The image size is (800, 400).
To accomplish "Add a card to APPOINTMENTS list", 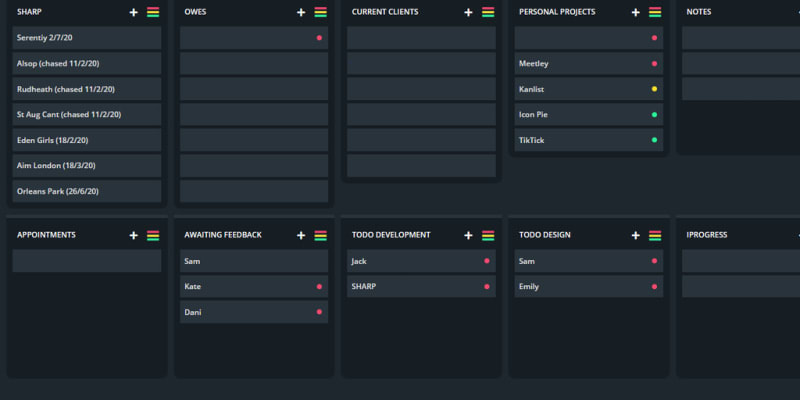I will point(134,235).
